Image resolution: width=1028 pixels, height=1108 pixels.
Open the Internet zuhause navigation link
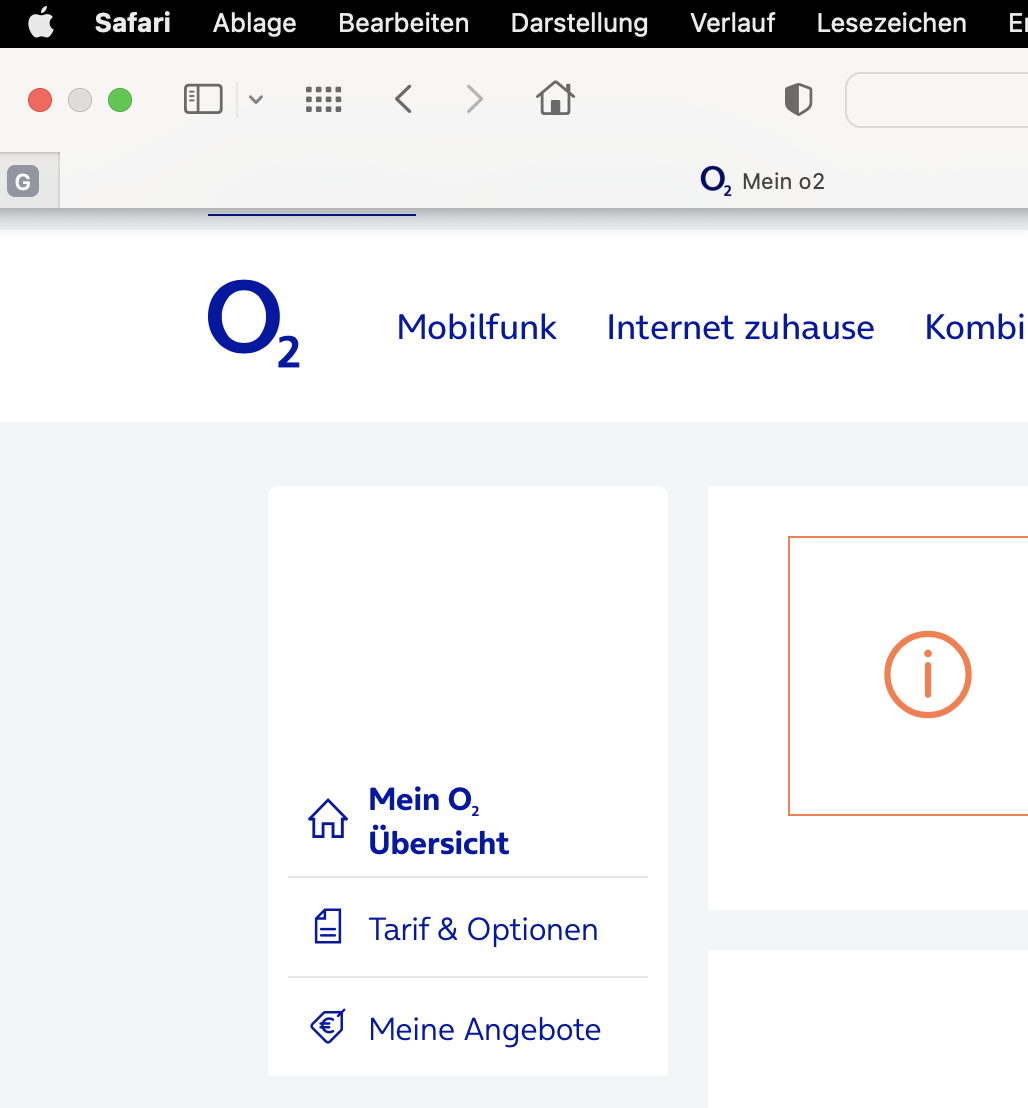[x=740, y=327]
